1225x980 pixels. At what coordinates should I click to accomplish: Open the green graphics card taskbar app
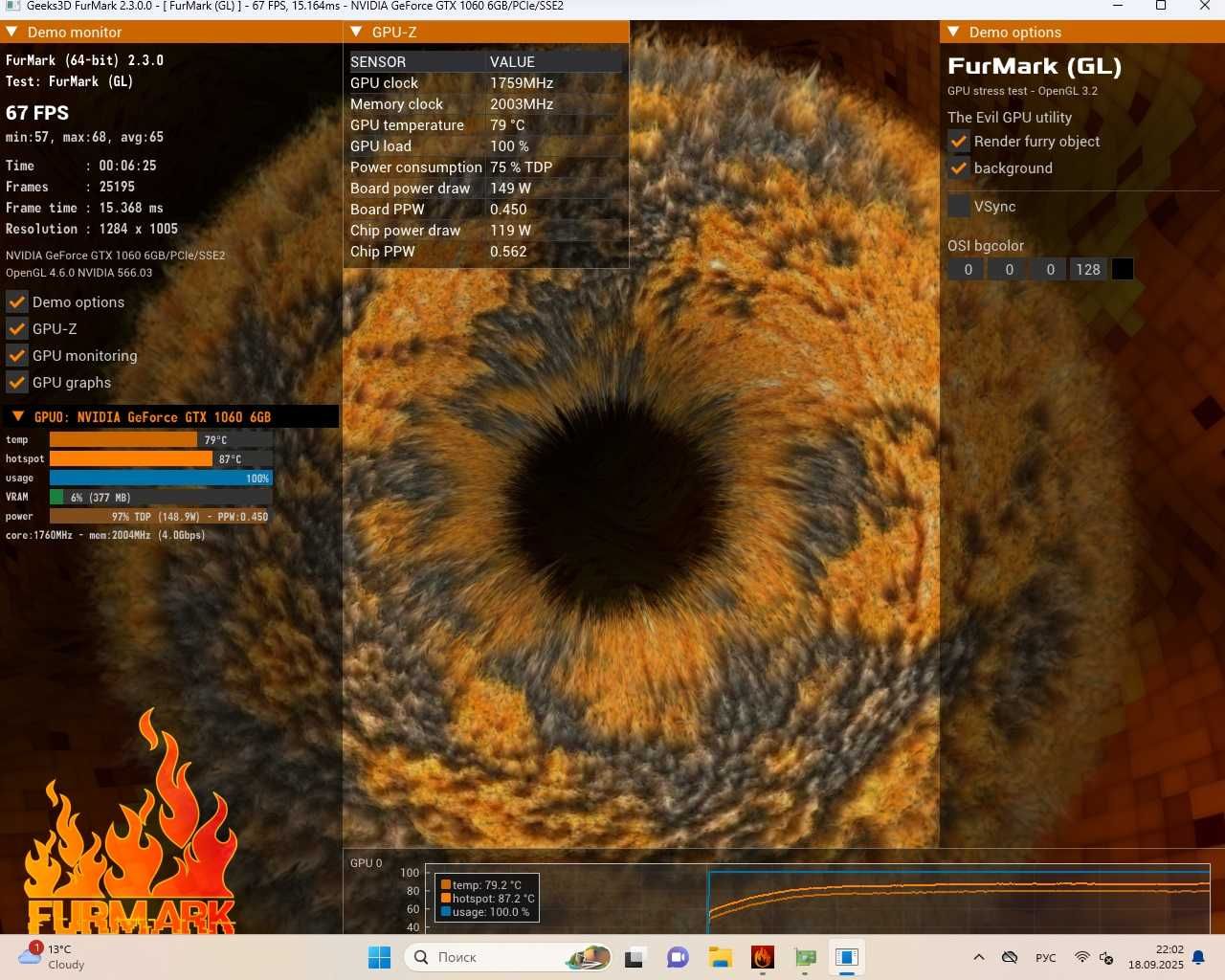tap(805, 957)
